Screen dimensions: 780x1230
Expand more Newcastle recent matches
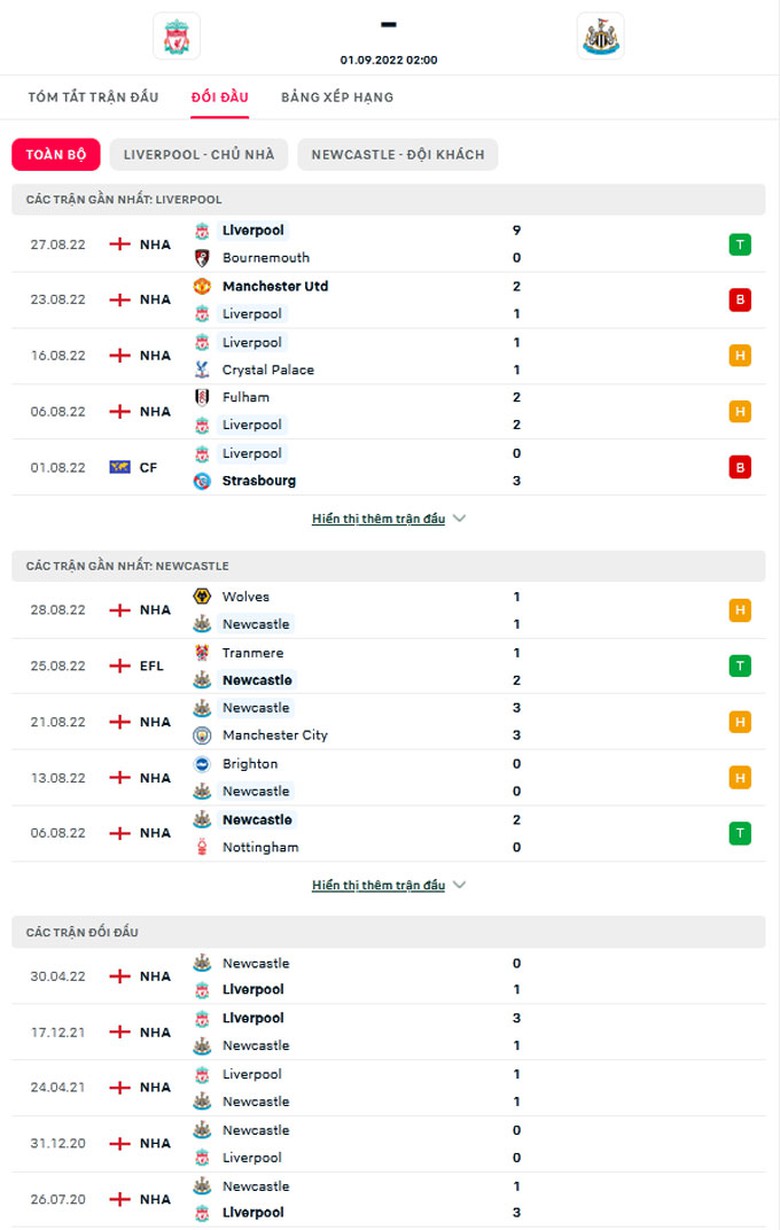(388, 885)
